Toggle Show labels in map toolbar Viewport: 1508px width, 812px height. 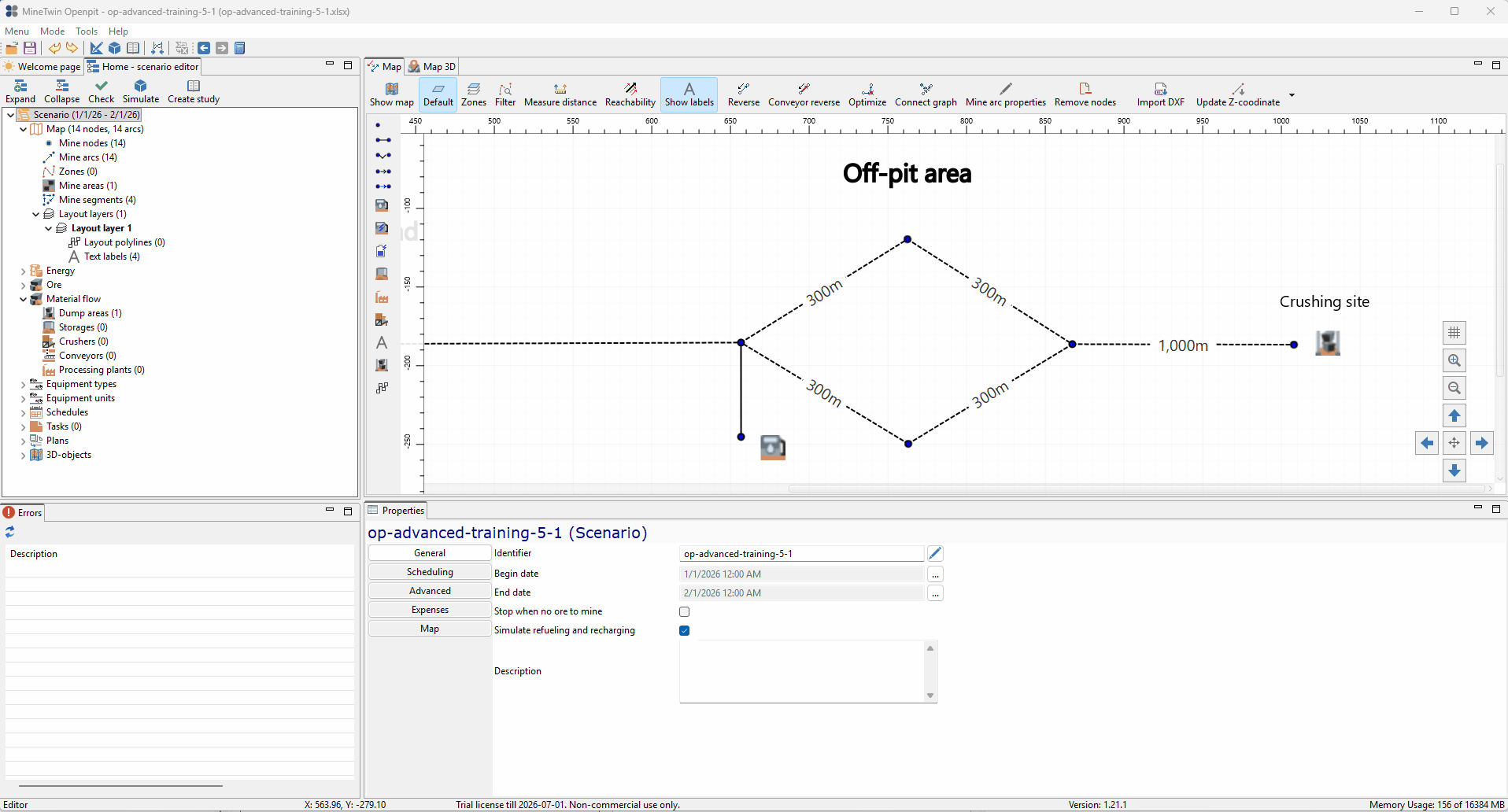tap(689, 94)
